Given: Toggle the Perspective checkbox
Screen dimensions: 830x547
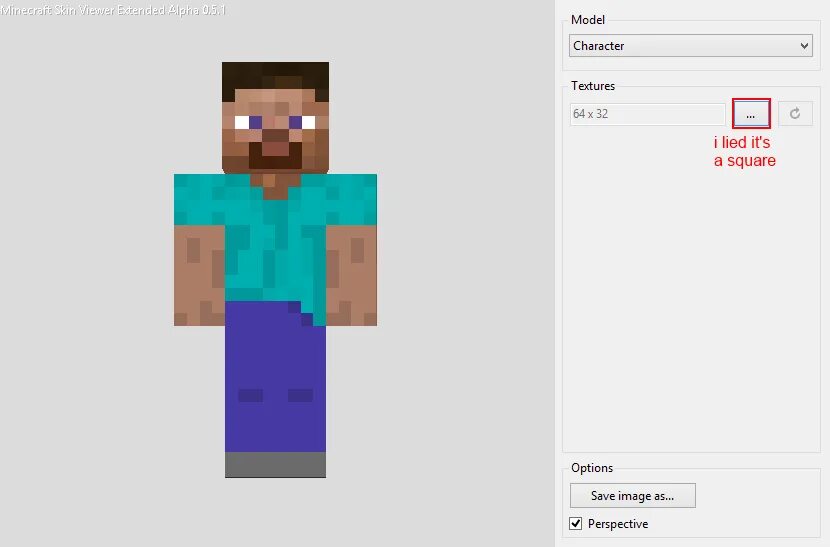Looking at the screenshot, I should pos(575,524).
